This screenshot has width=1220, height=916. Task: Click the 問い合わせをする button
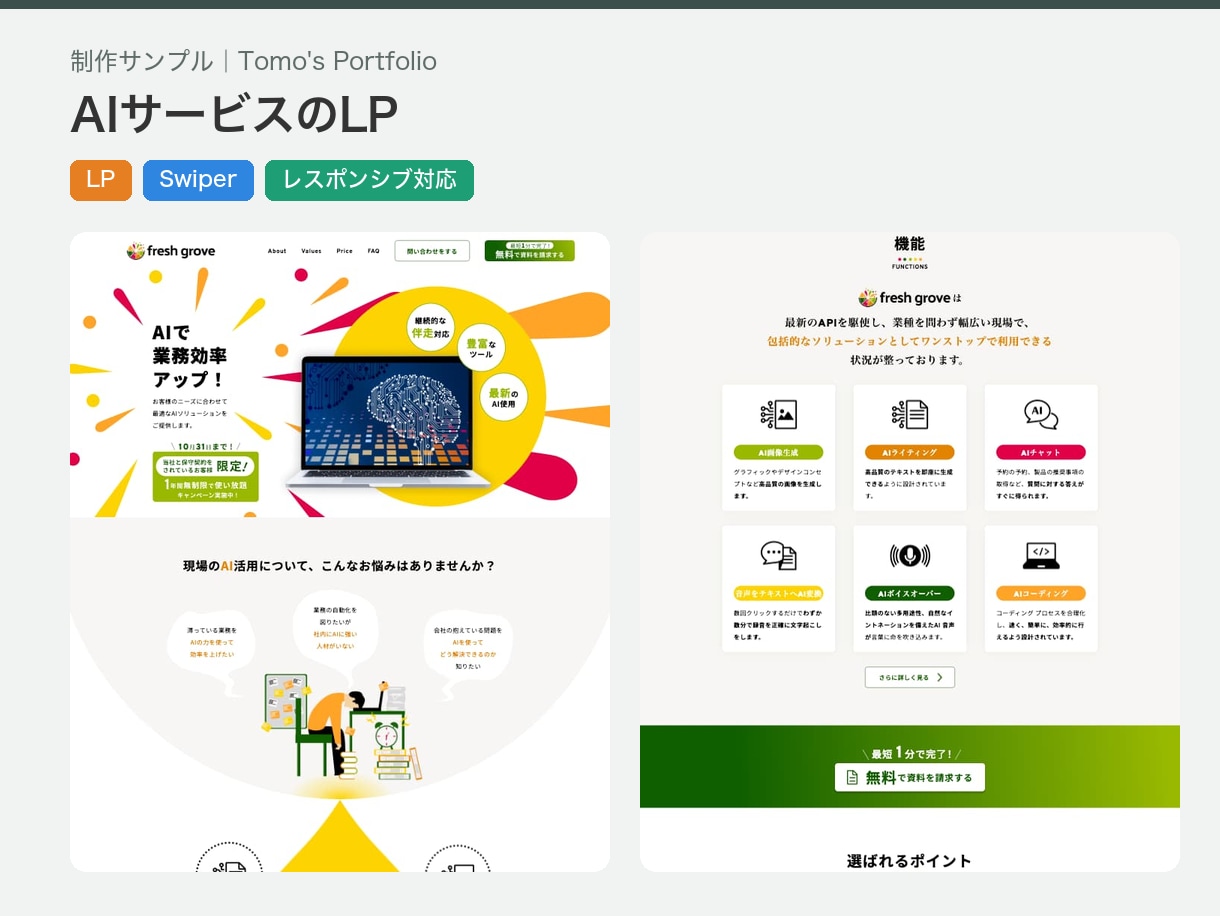pos(432,251)
